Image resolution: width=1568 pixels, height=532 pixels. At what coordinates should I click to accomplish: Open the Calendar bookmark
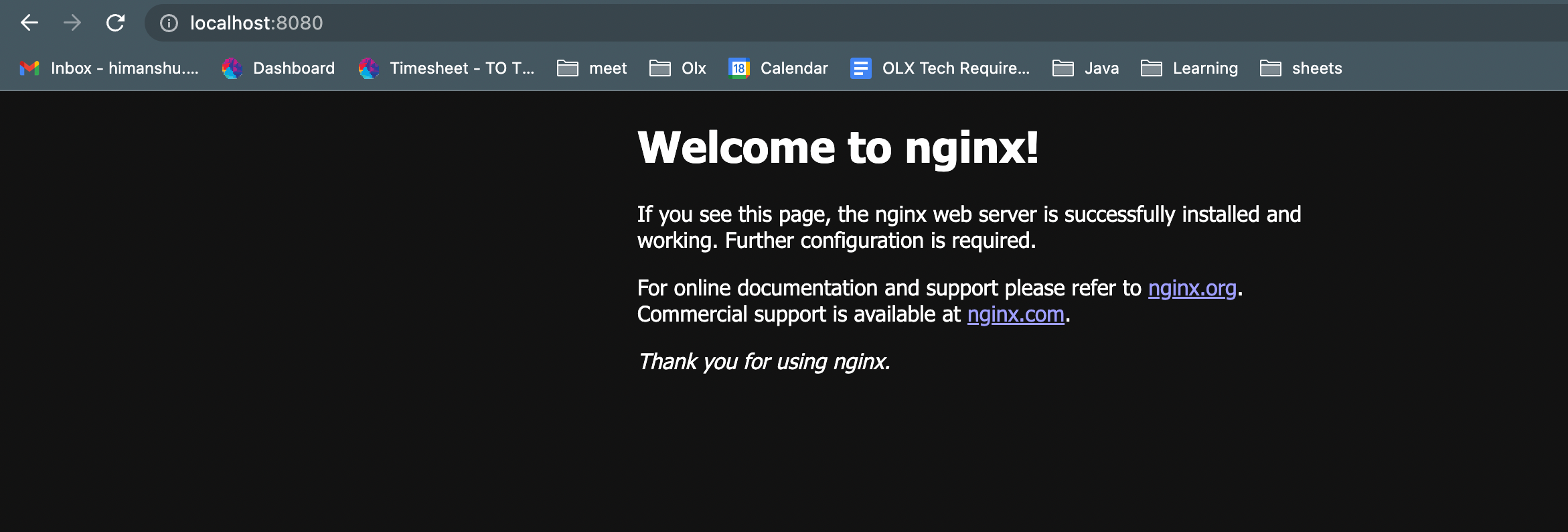click(779, 68)
